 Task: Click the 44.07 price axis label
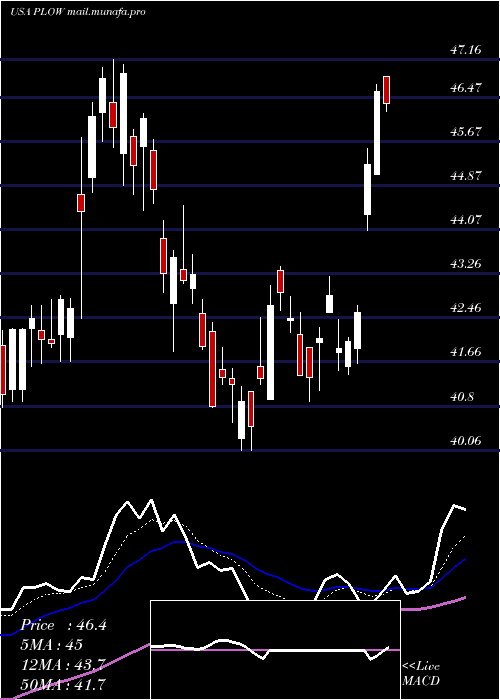pos(466,220)
